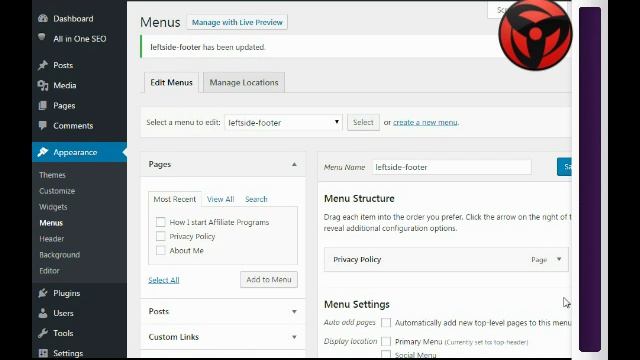The width and height of the screenshot is (640, 360).
Task: Click the Comments speech bubble icon
Action: [x=43, y=125]
